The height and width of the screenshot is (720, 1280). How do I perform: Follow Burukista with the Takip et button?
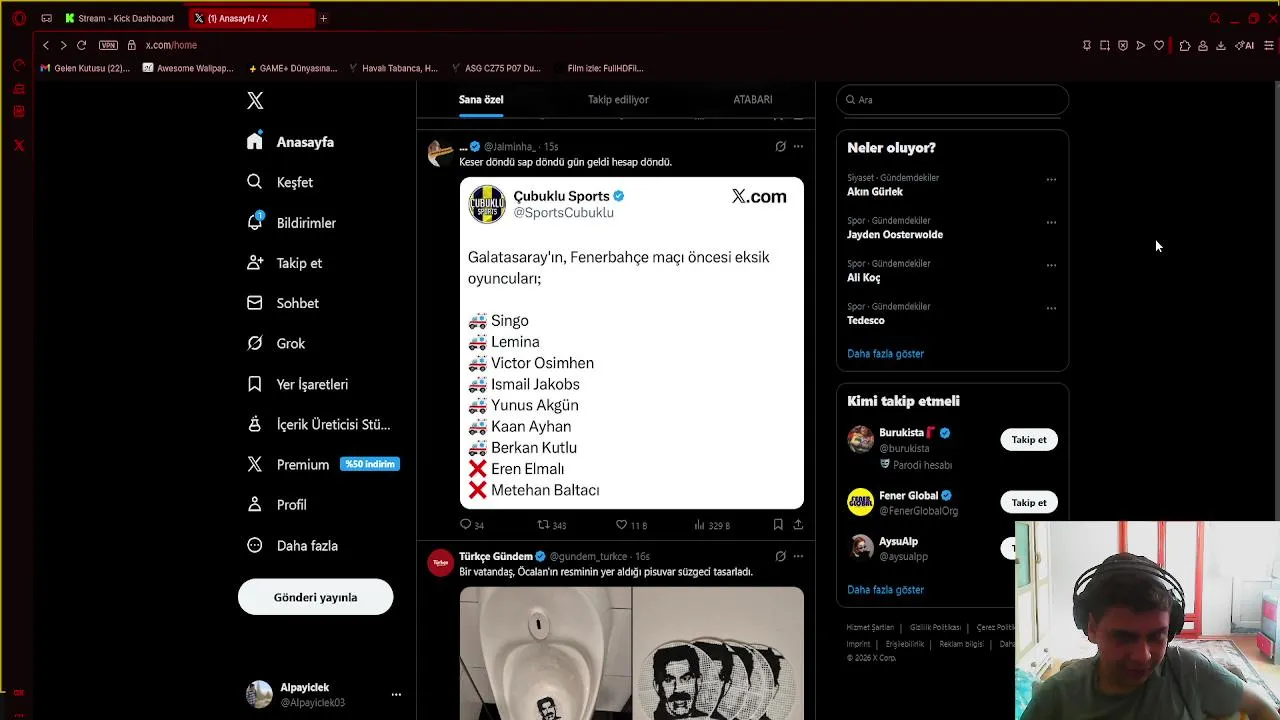click(1028, 440)
